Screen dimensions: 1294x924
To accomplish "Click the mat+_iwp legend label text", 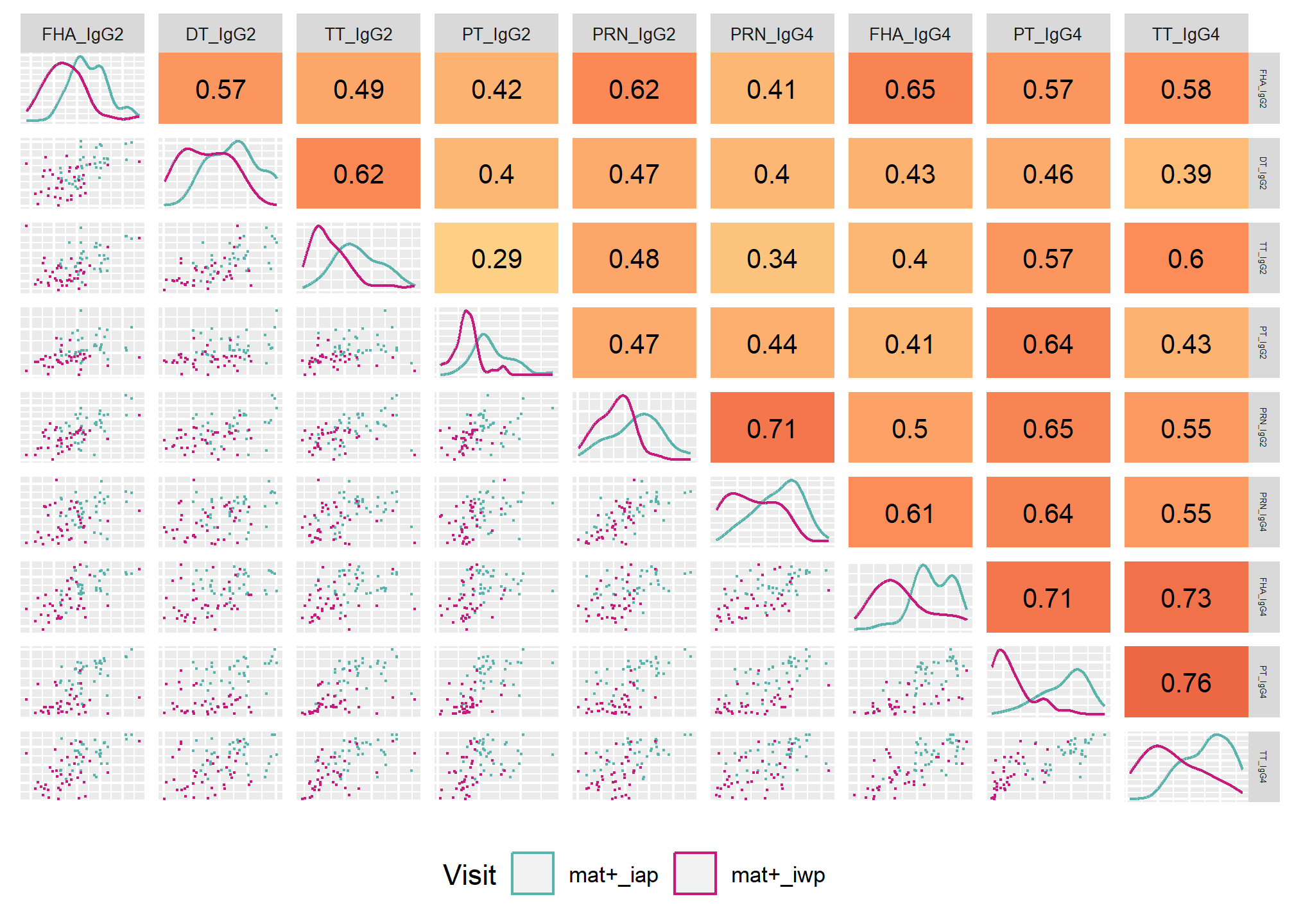I will coord(778,875).
